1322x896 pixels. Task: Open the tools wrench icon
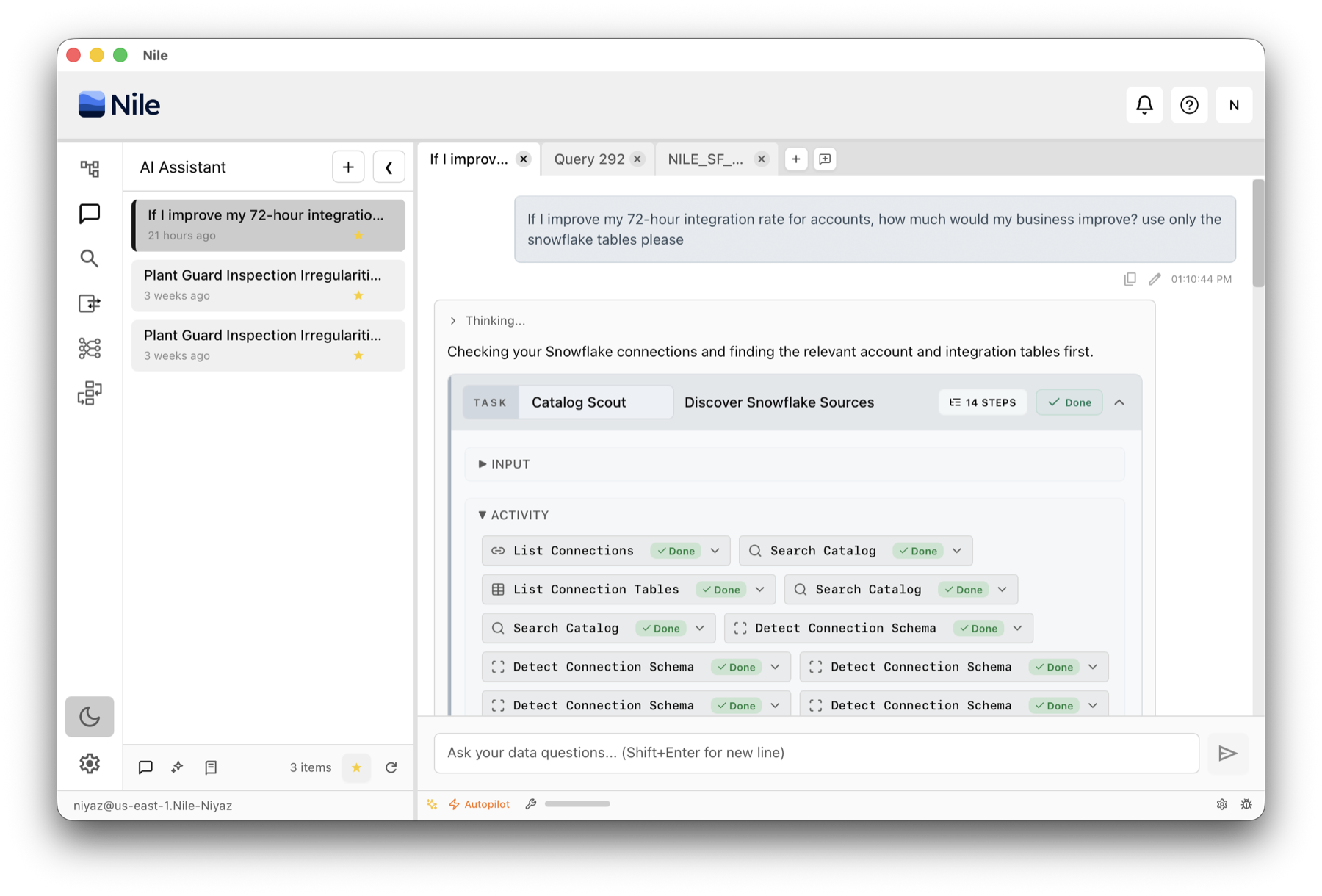tap(531, 804)
